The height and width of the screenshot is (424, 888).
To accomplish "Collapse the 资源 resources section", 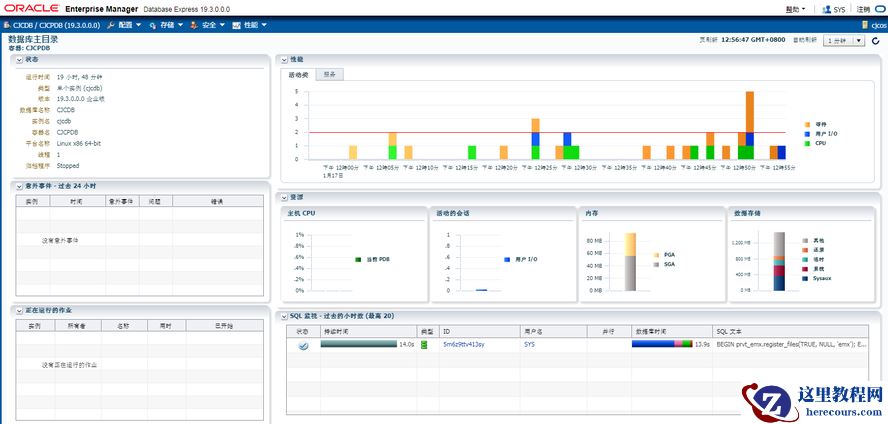I will tap(284, 197).
